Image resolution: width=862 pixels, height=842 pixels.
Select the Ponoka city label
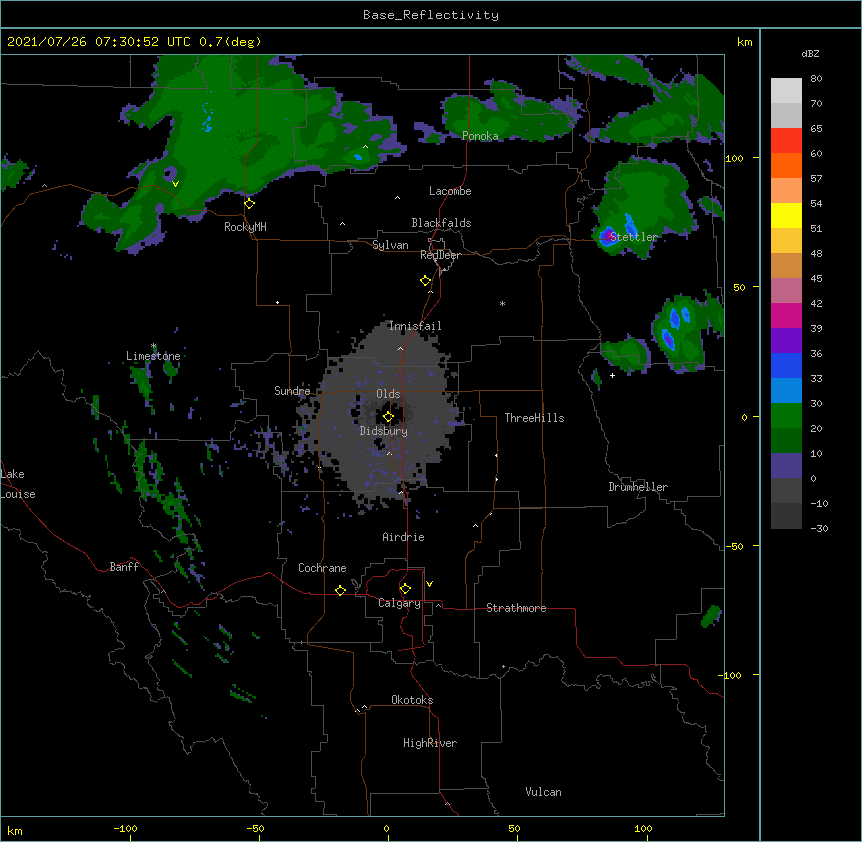480,136
